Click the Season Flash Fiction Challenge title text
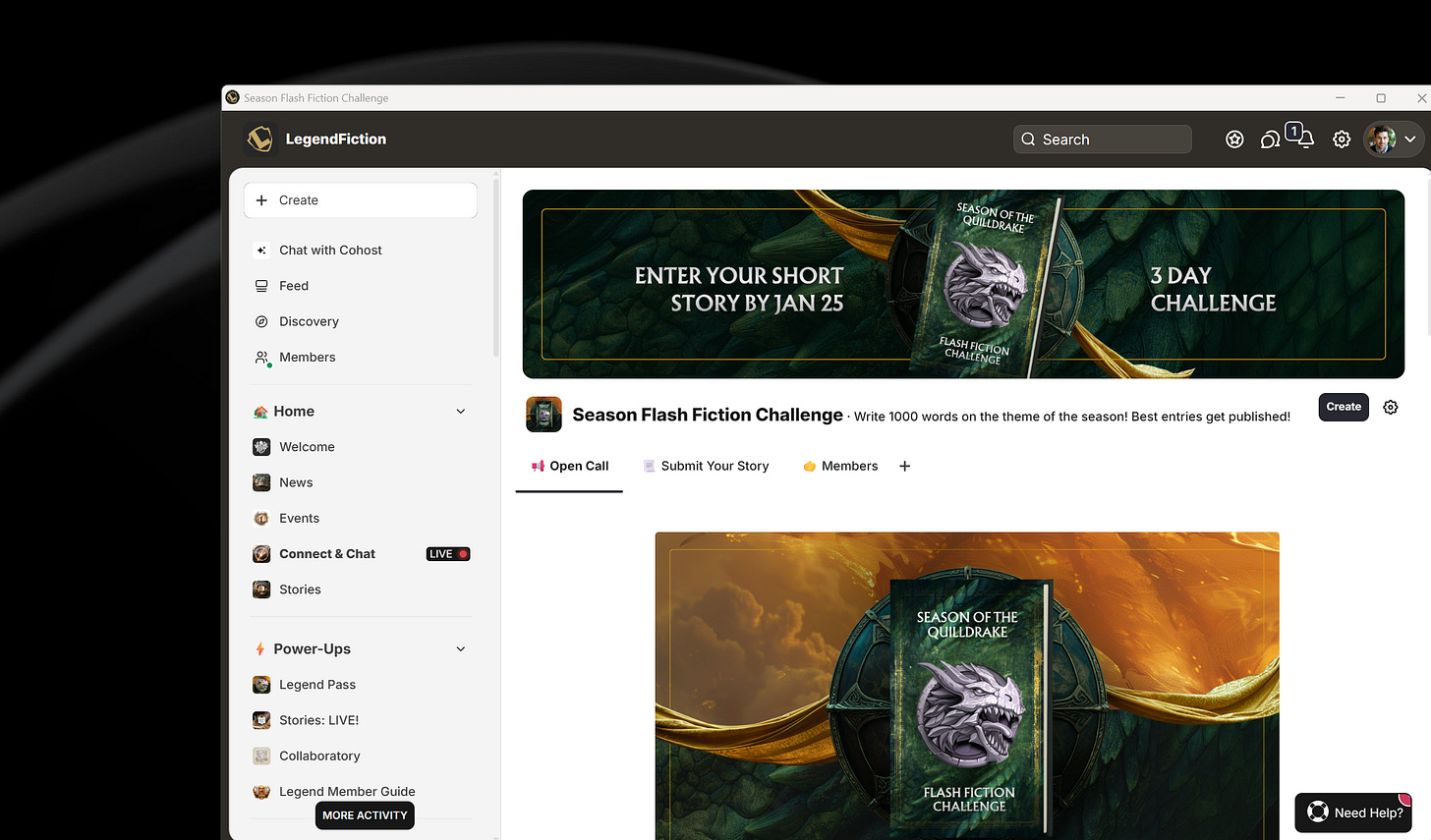Viewport: 1431px width, 840px height. point(708,415)
